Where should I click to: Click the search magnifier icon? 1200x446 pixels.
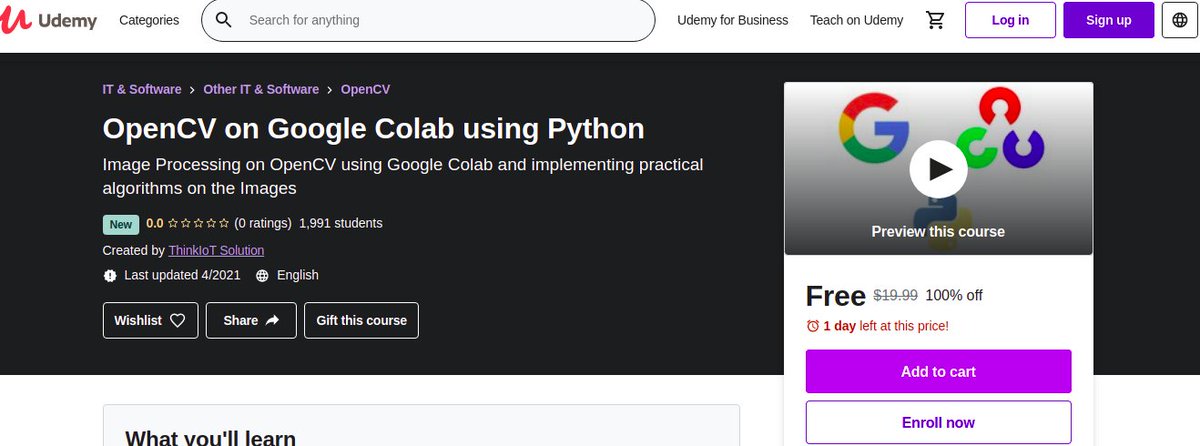(224, 20)
